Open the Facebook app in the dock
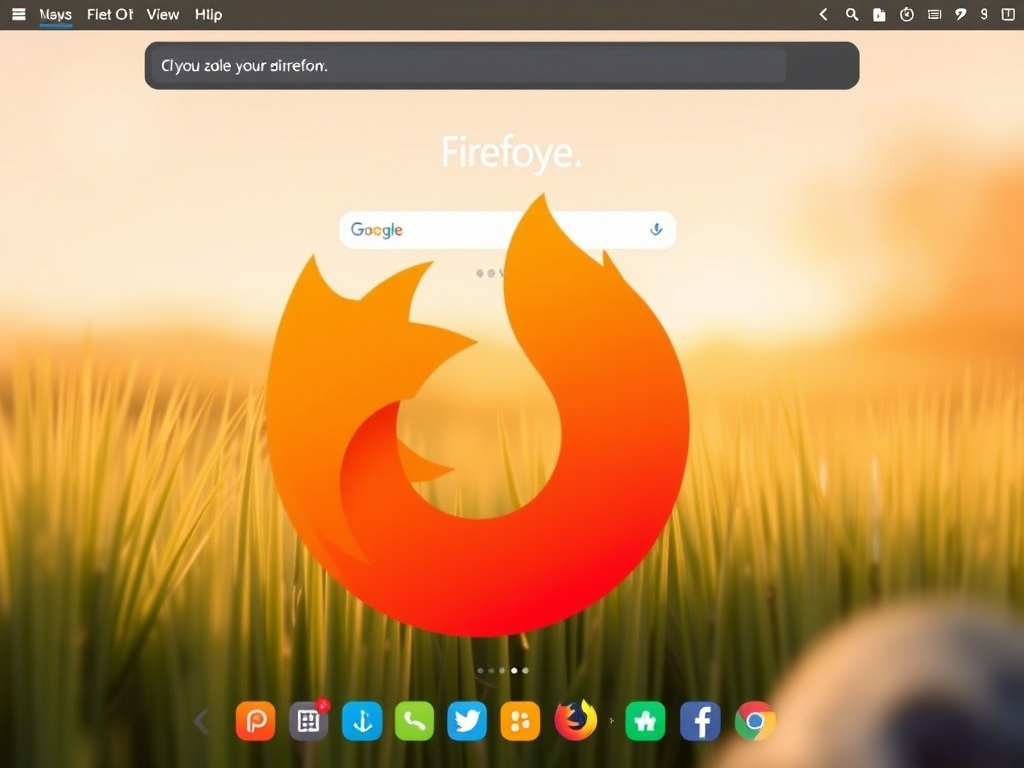1024x768 pixels. click(x=700, y=721)
